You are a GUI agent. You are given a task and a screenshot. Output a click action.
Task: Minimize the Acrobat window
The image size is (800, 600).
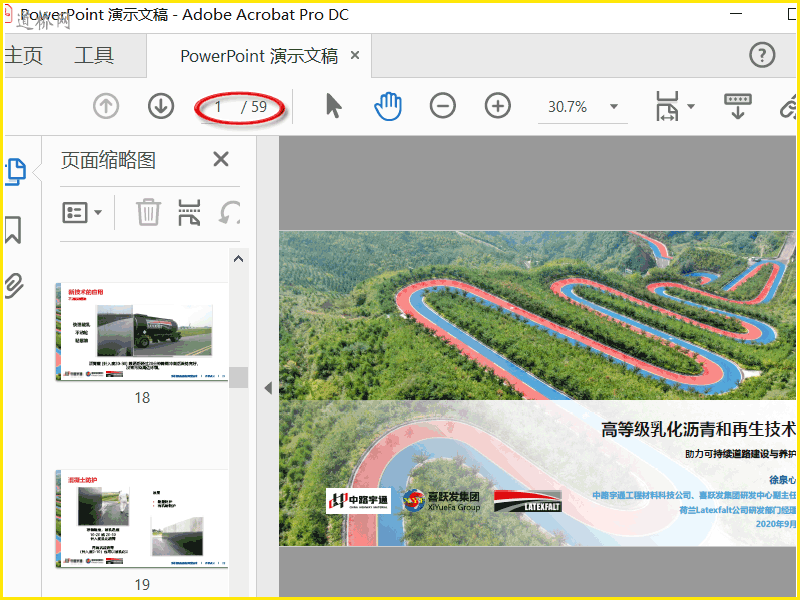736,14
